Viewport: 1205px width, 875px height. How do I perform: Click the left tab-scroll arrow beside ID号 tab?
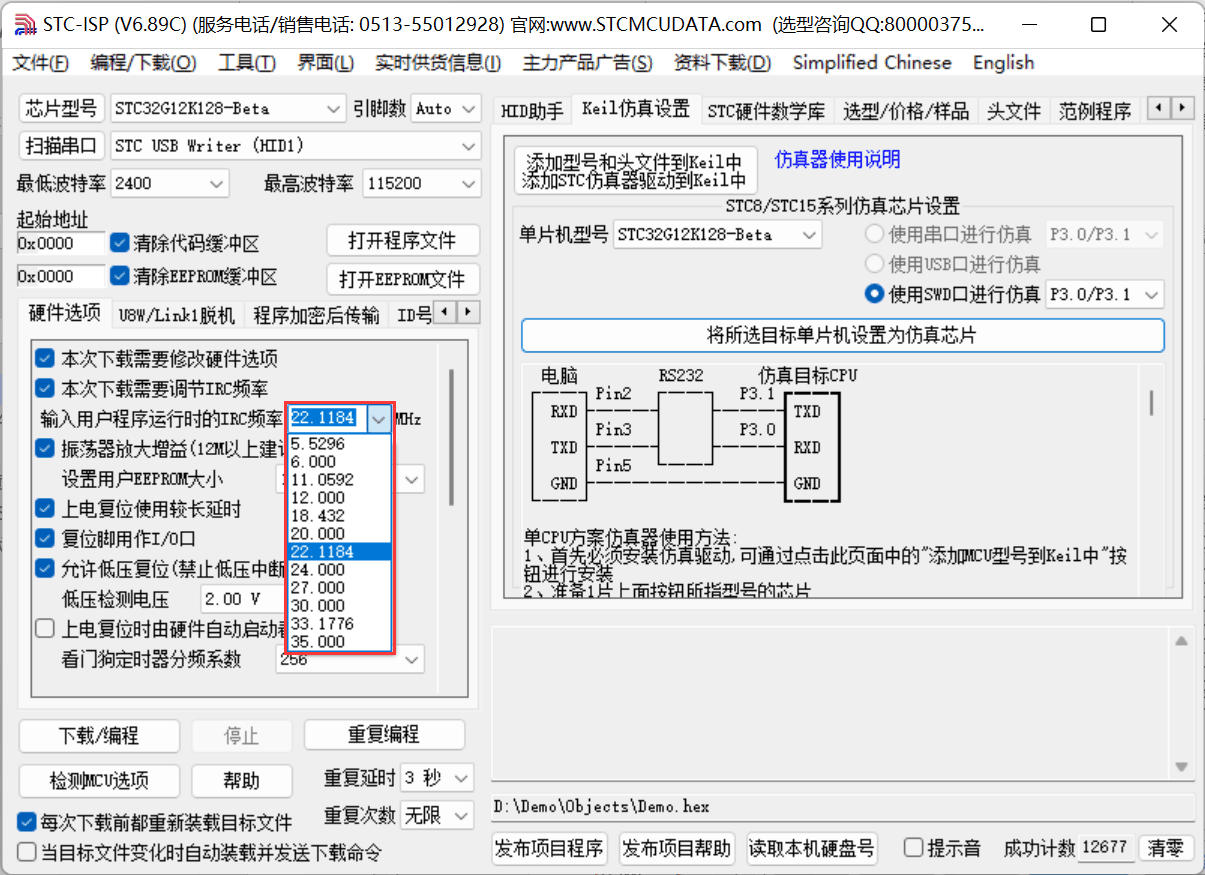click(x=445, y=312)
